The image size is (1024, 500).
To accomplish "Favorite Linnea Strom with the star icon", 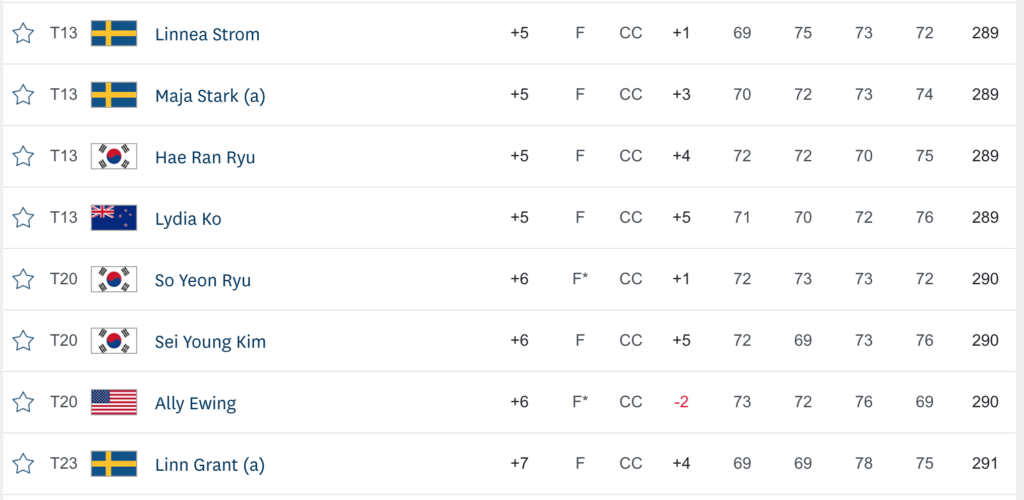I will click(x=23, y=33).
